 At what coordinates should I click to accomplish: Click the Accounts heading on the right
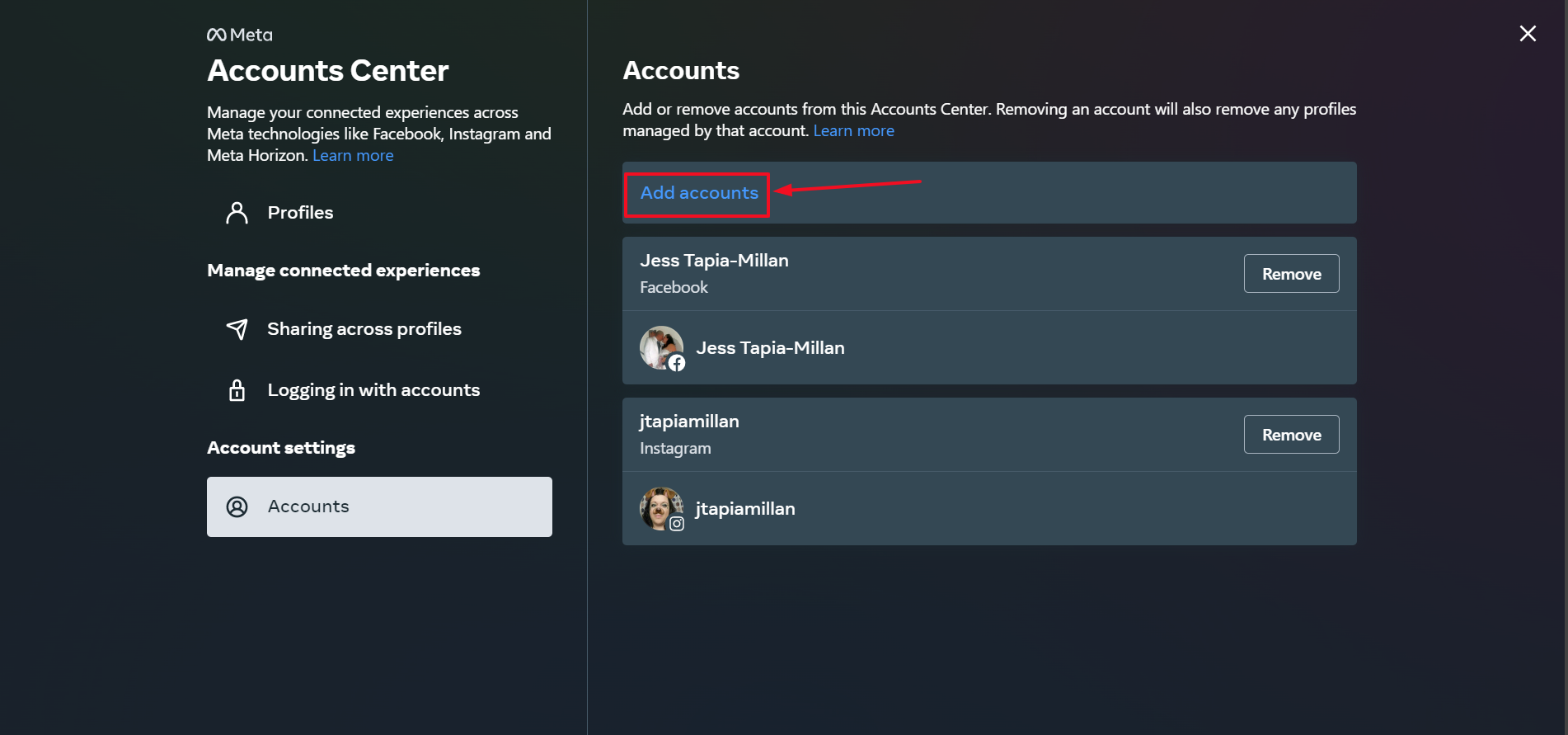(681, 71)
